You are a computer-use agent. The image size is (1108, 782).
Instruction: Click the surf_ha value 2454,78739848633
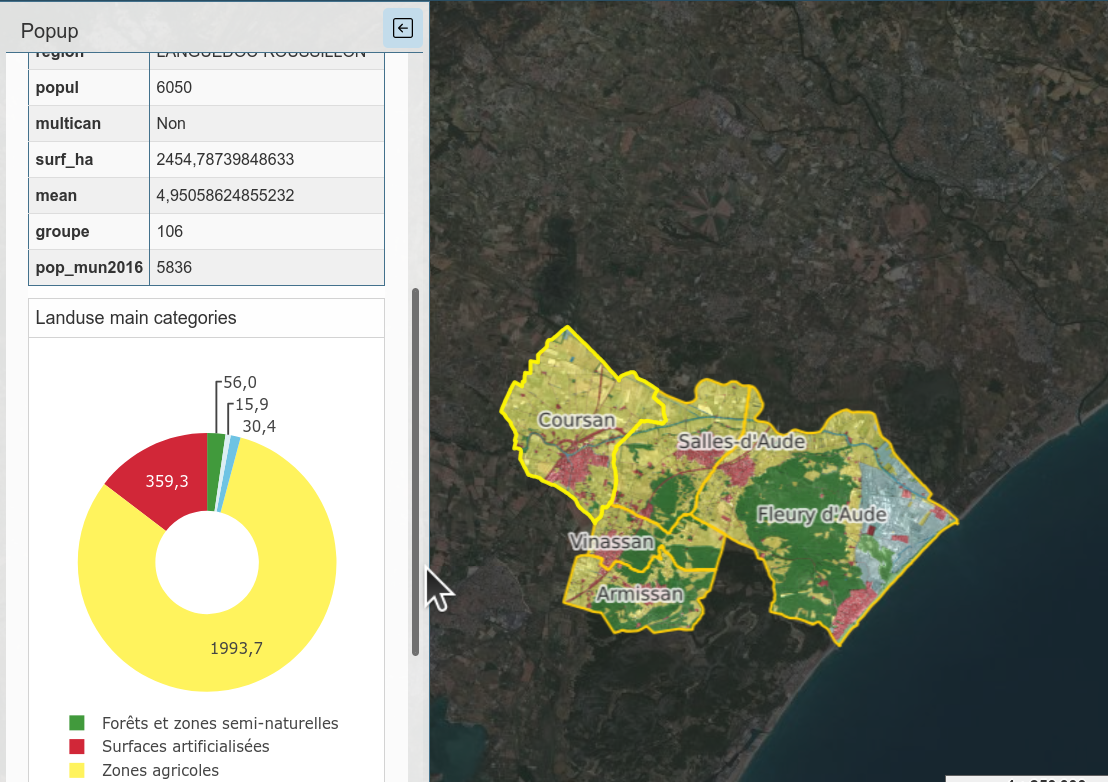[x=225, y=160]
